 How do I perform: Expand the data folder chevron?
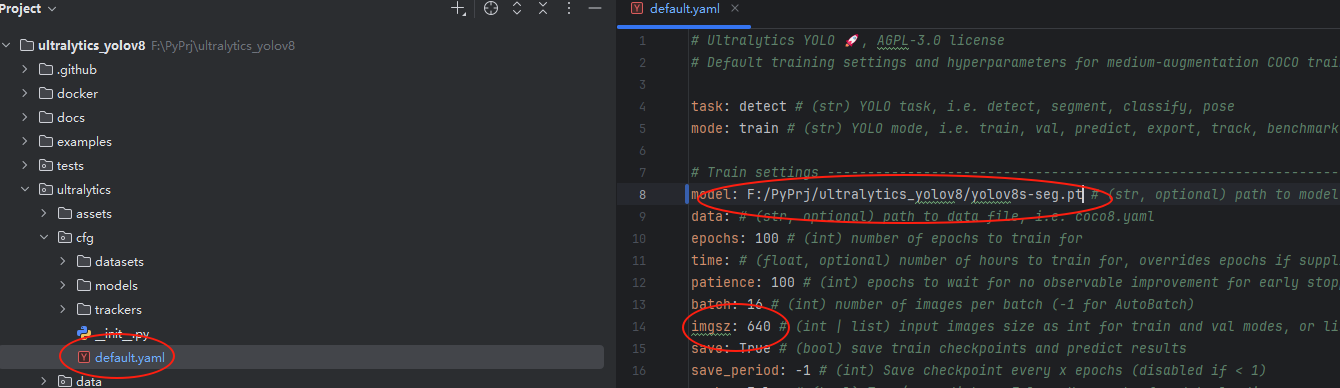pos(45,382)
